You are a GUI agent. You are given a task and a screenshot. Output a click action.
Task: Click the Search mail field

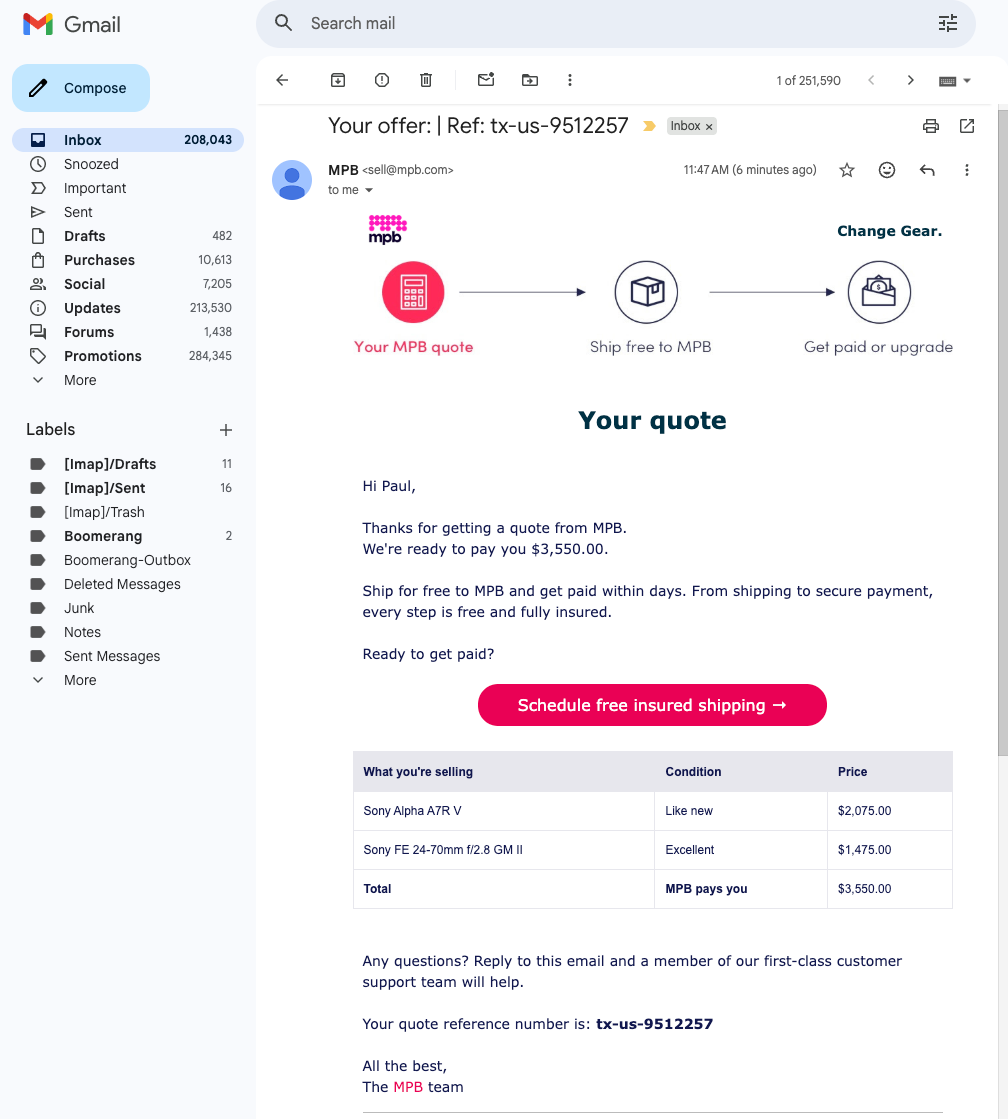tap(600, 23)
